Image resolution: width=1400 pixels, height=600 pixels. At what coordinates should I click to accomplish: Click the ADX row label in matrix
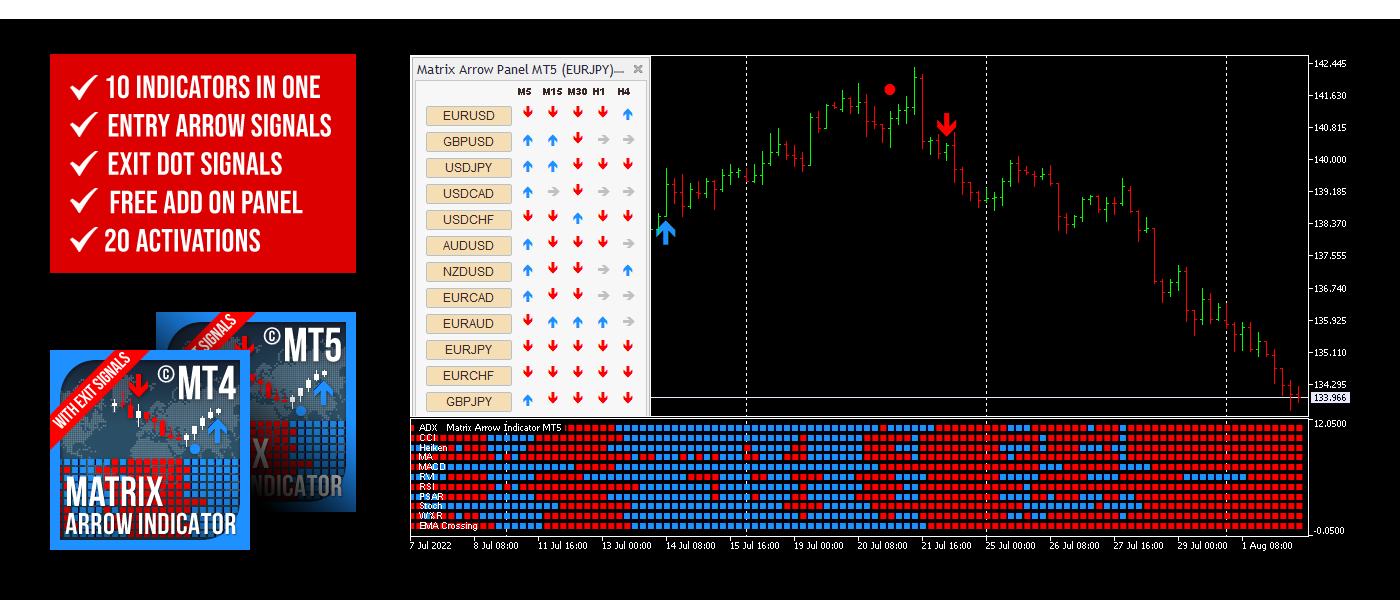coord(428,427)
